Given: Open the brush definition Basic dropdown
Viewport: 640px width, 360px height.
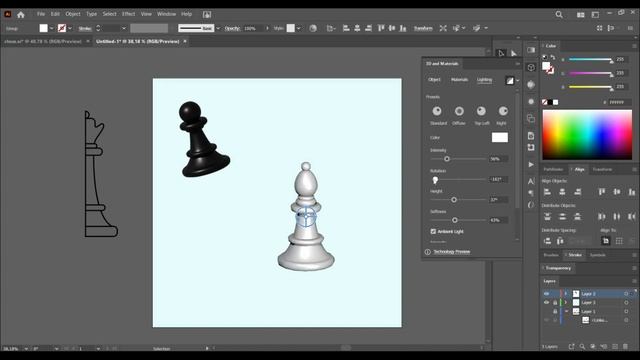Looking at the screenshot, I should [x=218, y=29].
